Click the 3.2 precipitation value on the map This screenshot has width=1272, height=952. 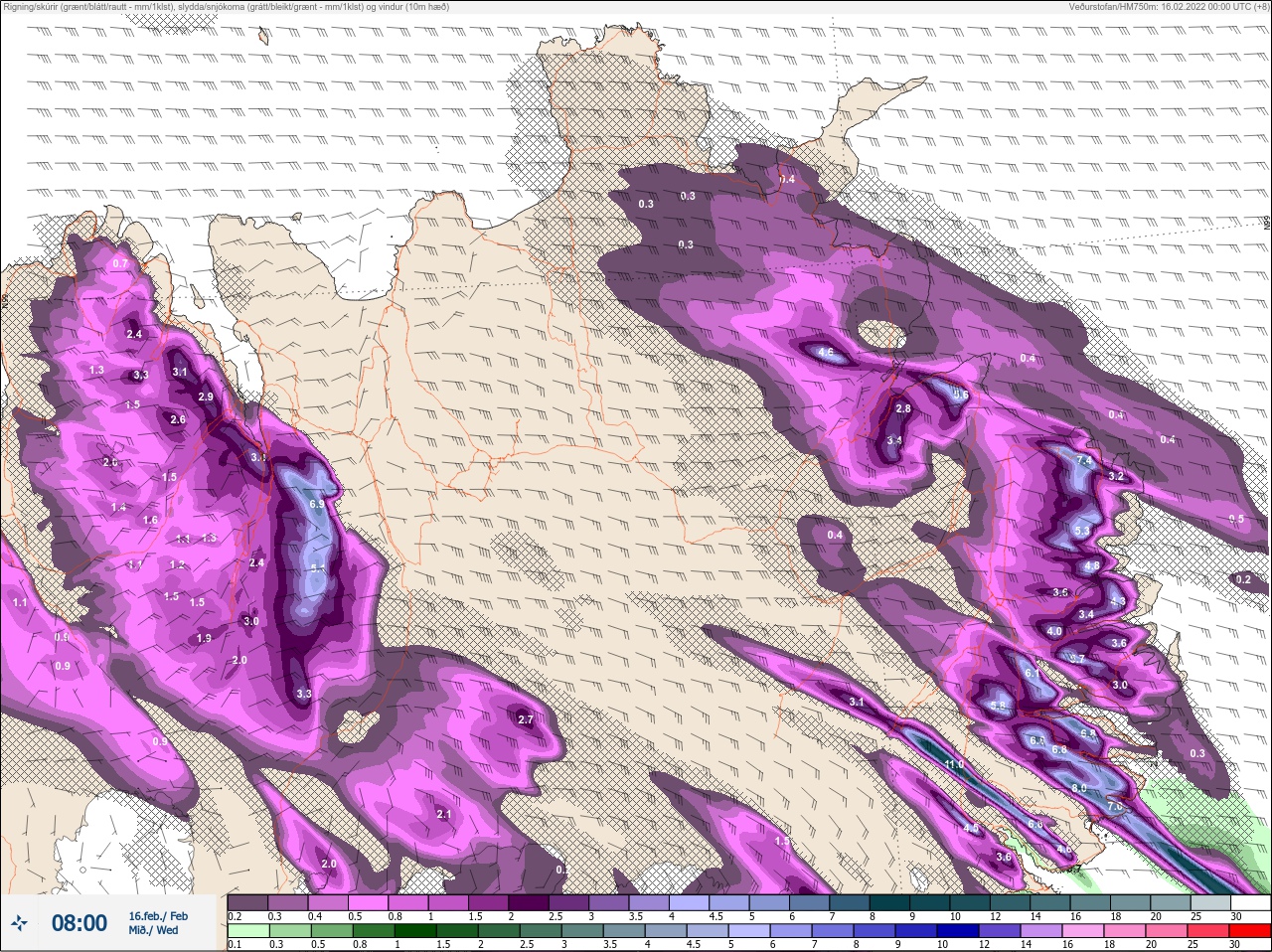(x=1116, y=476)
